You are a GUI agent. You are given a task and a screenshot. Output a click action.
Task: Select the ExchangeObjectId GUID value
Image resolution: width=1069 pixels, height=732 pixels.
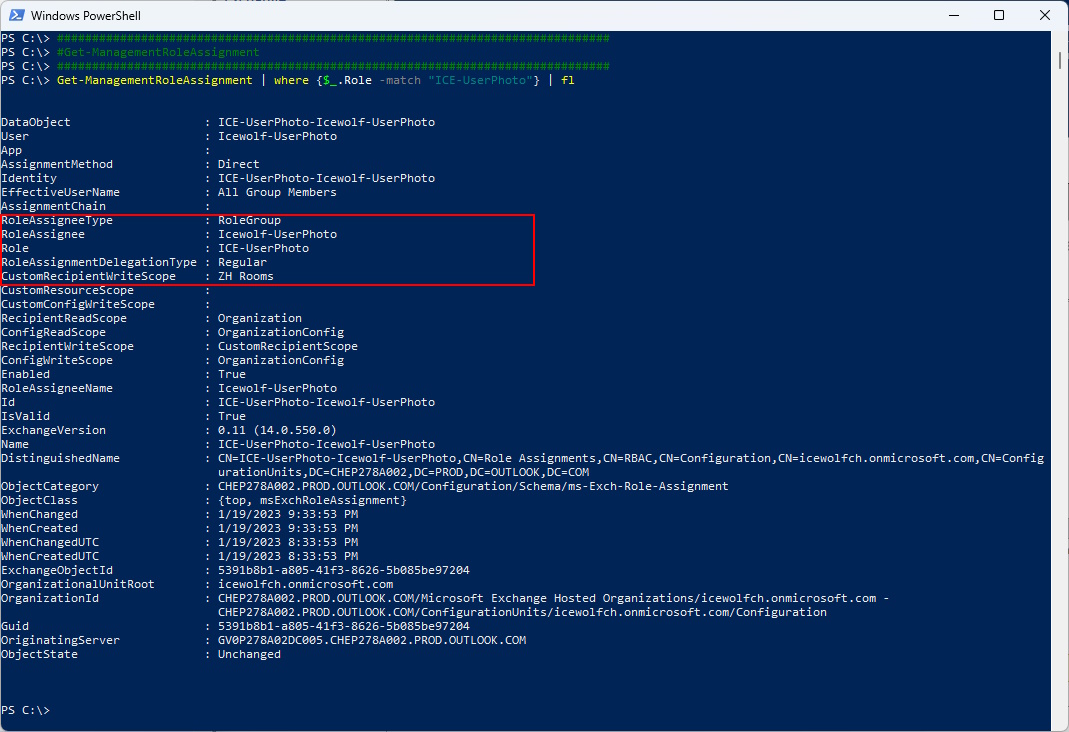tap(344, 570)
